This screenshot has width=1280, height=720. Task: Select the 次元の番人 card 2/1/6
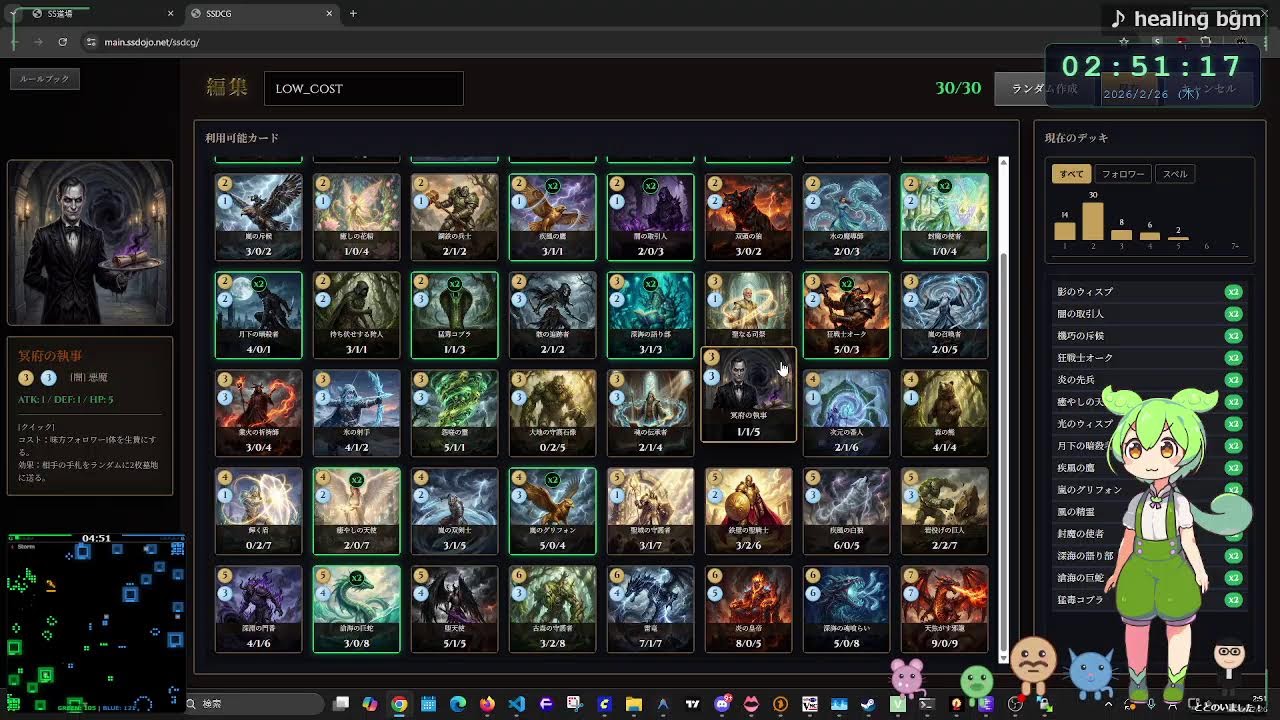[846, 413]
